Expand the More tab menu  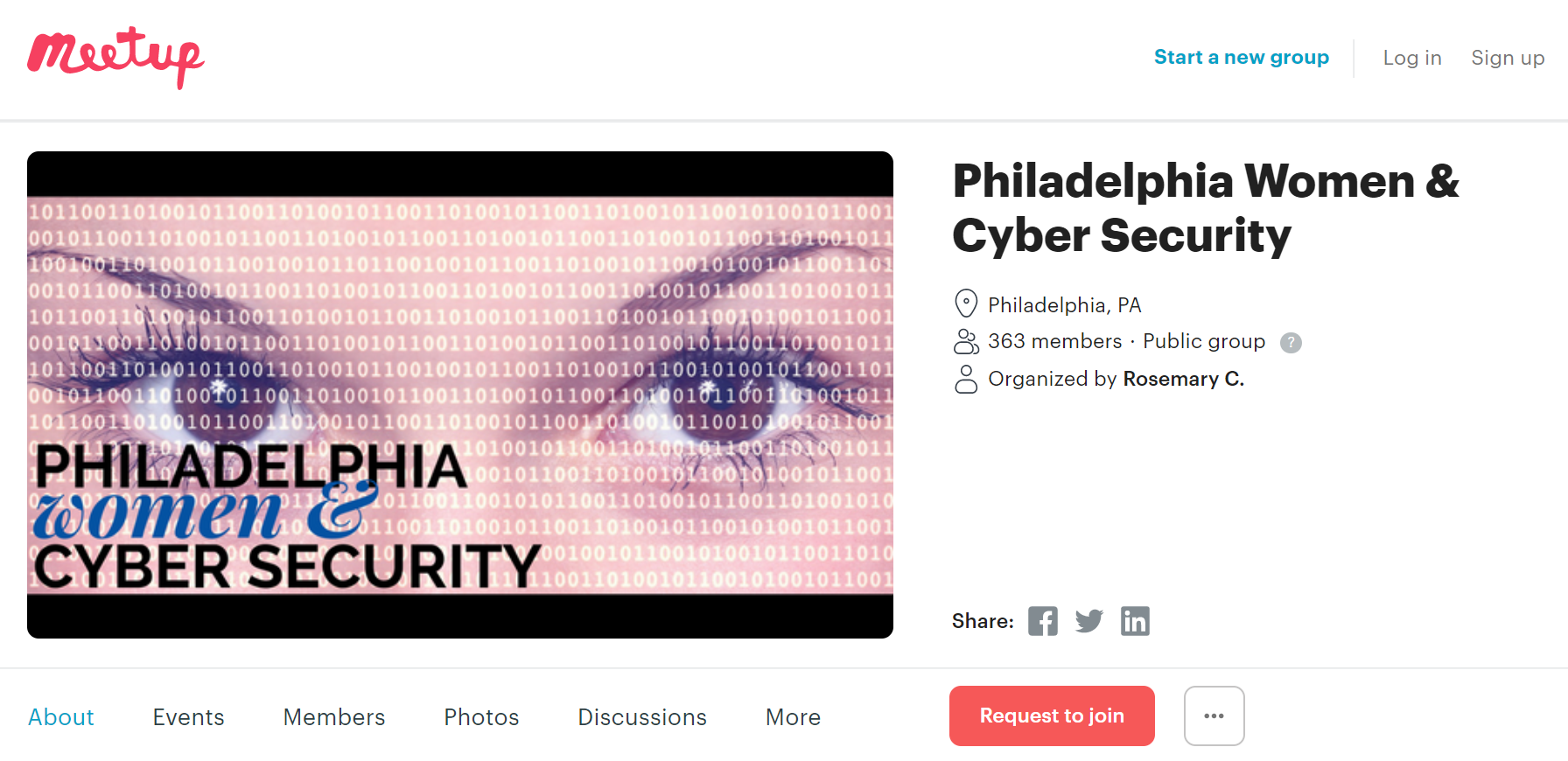click(x=793, y=717)
